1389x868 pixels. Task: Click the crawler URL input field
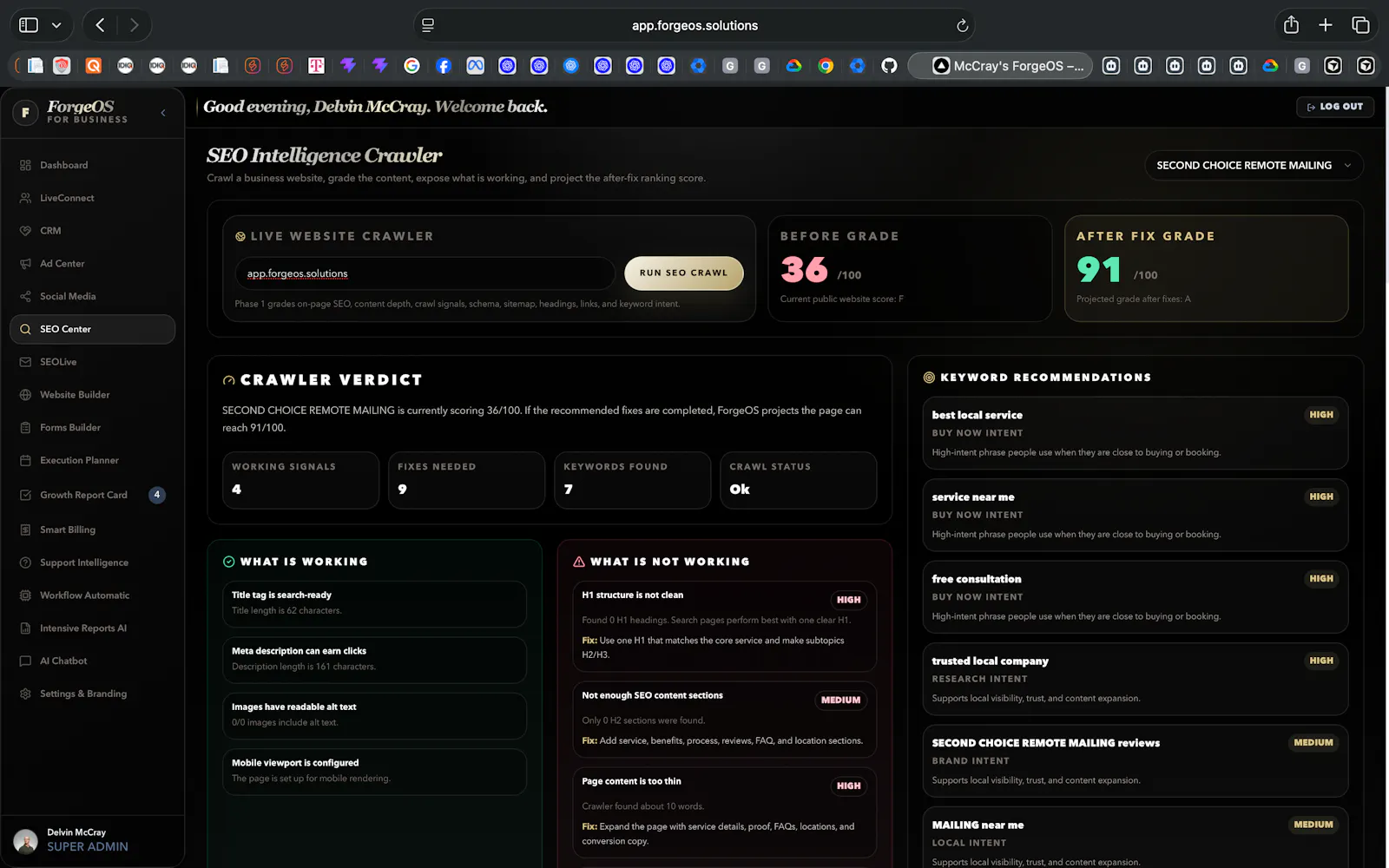pyautogui.click(x=425, y=273)
